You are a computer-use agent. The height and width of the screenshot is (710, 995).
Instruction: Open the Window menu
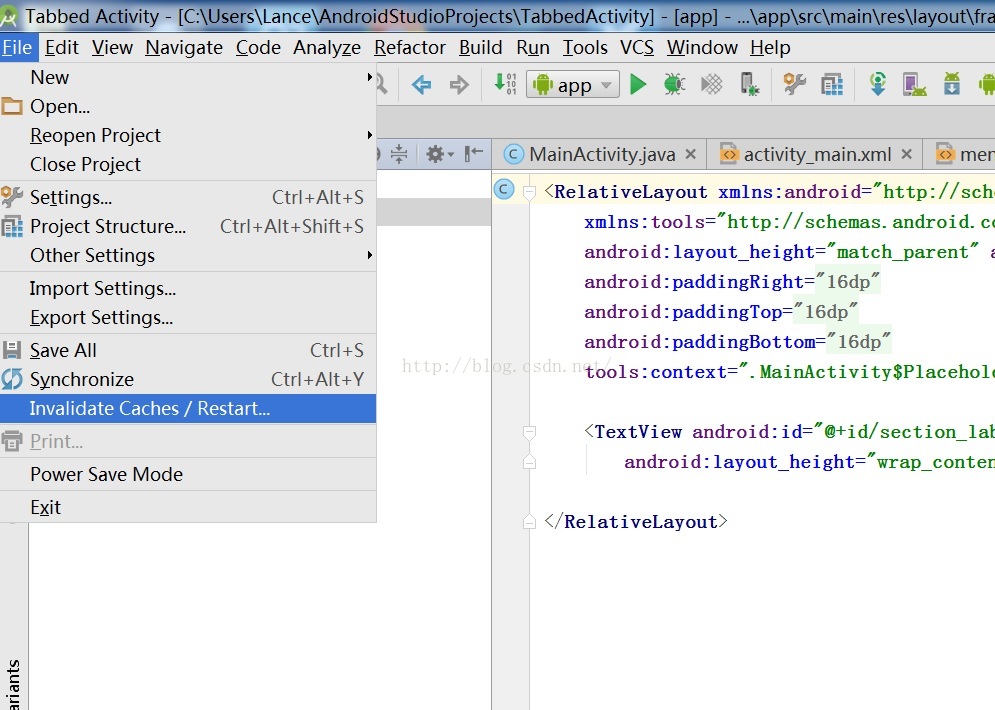tap(702, 48)
